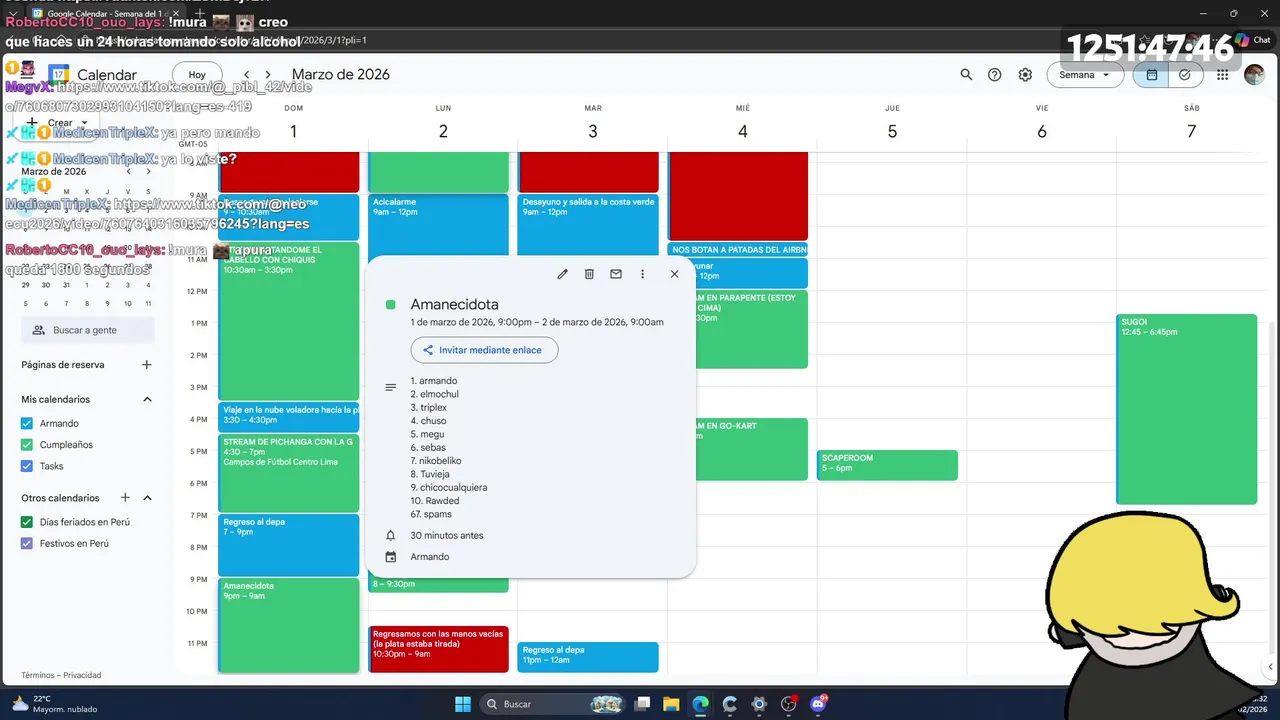The width and height of the screenshot is (1280, 720).
Task: Open the Semana view dropdown
Action: click(1085, 75)
